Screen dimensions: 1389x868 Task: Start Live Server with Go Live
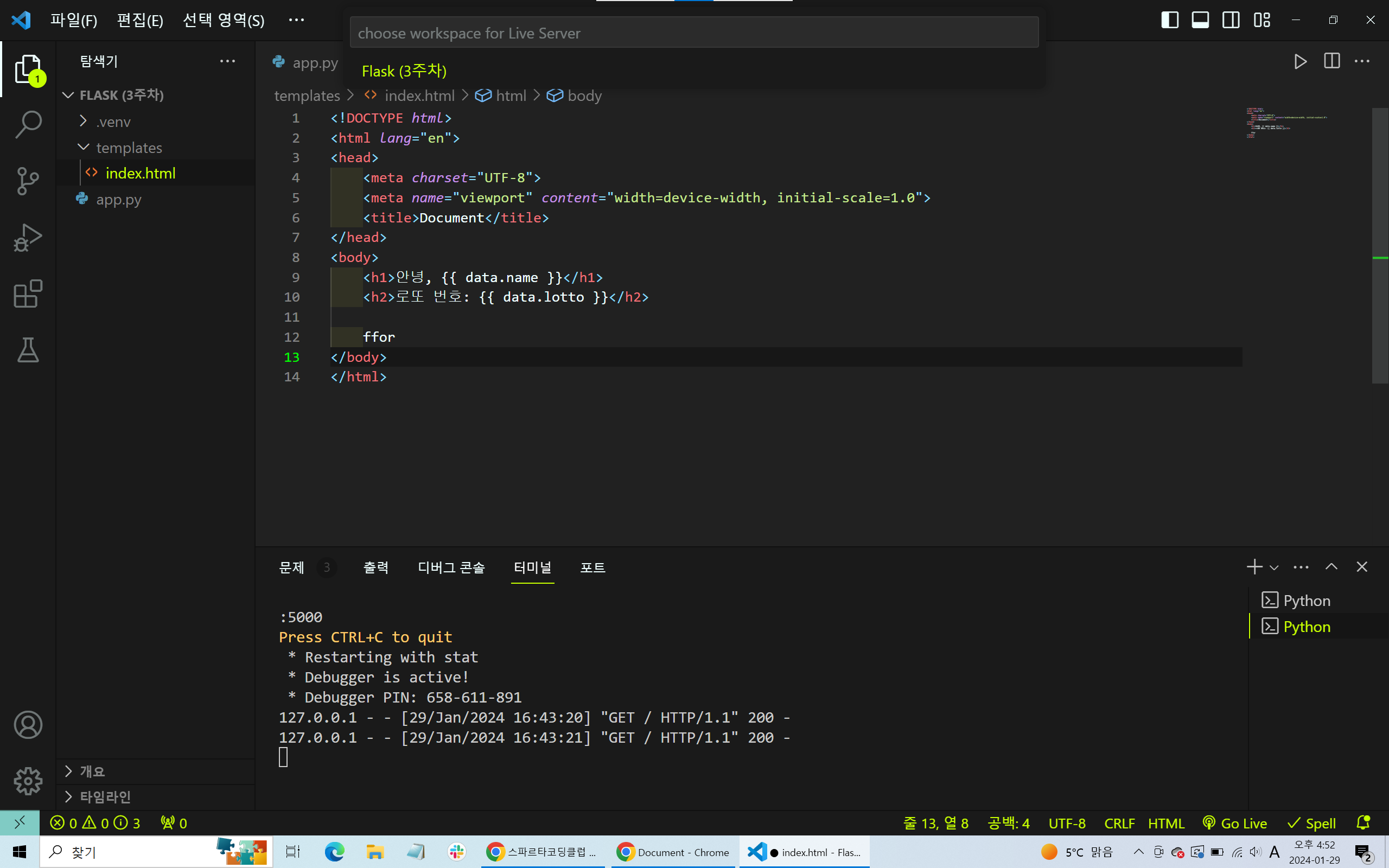1234,823
